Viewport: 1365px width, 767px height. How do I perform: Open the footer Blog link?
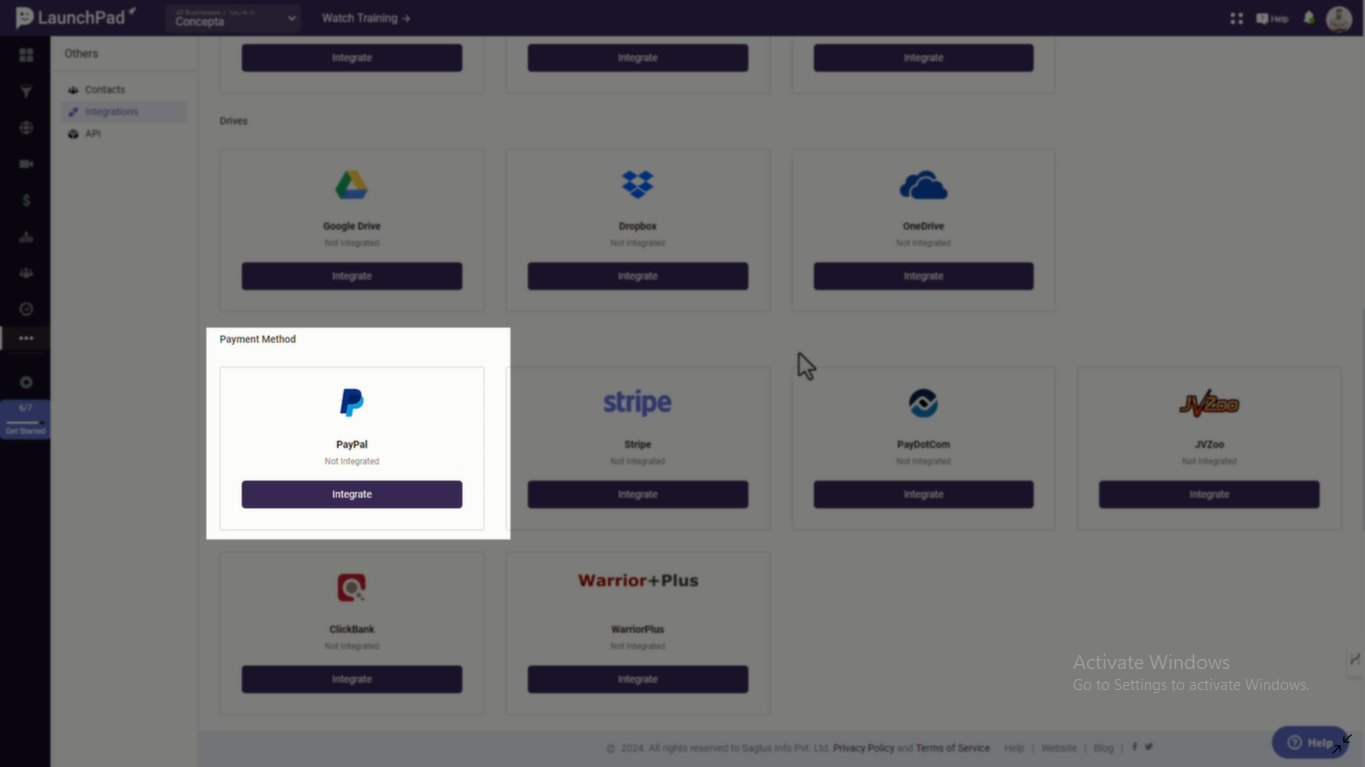click(x=1103, y=748)
